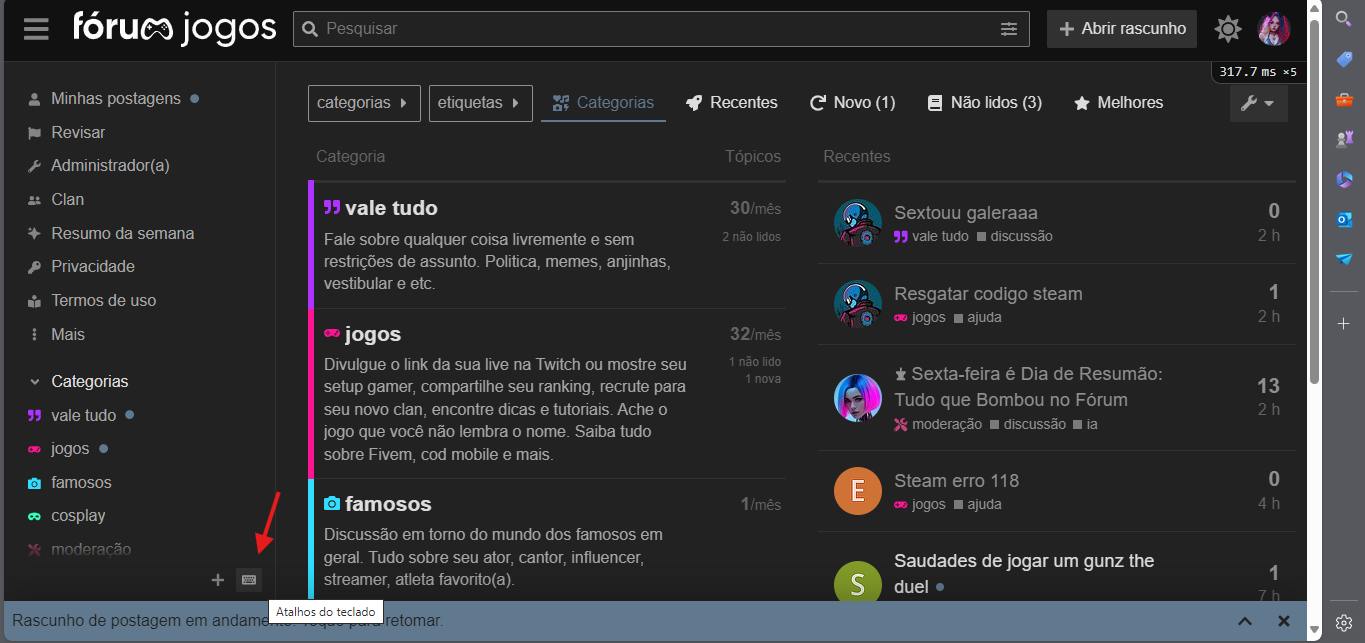Screen dimensions: 1365x643
Task: Open the Resgatar codigo steam topic
Action: (x=988, y=294)
